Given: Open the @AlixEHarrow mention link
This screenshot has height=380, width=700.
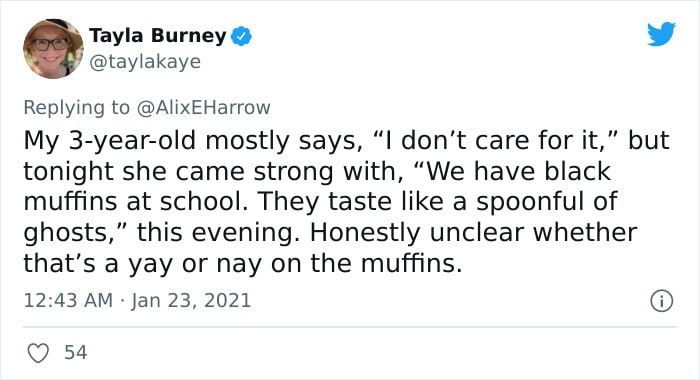Looking at the screenshot, I should coord(203,108).
